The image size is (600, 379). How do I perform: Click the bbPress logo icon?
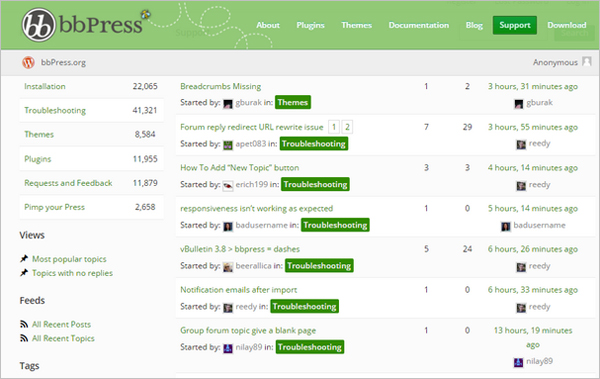tap(38, 25)
